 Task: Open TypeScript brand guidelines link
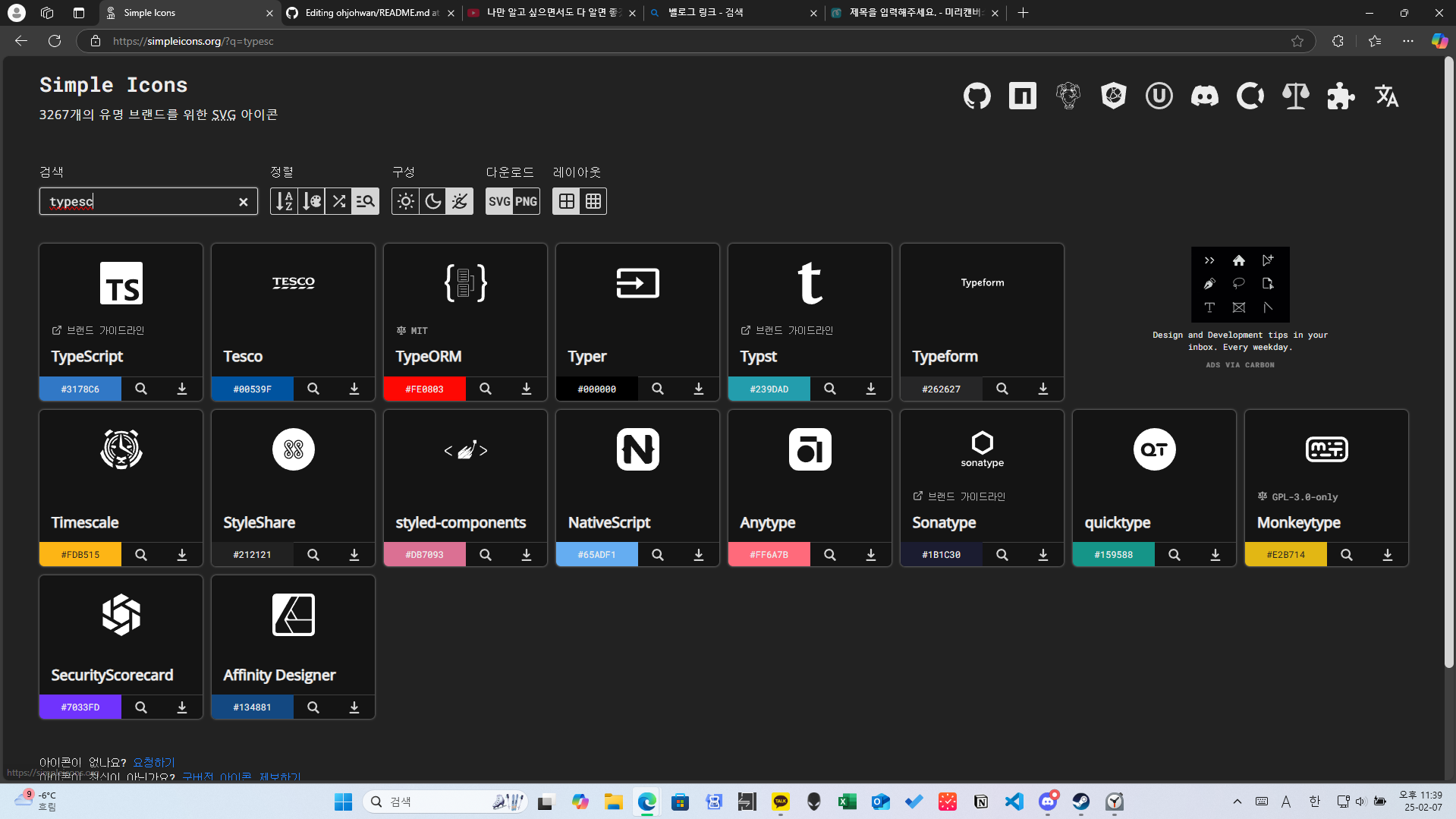coord(98,330)
